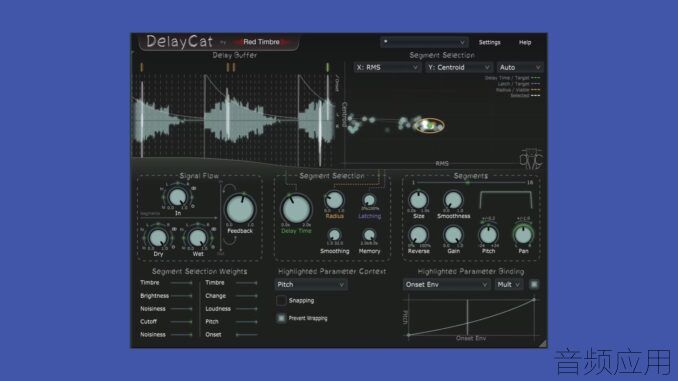This screenshot has height=381, width=678.
Task: Open the Pitch parameter context dropdown
Action: (310, 285)
